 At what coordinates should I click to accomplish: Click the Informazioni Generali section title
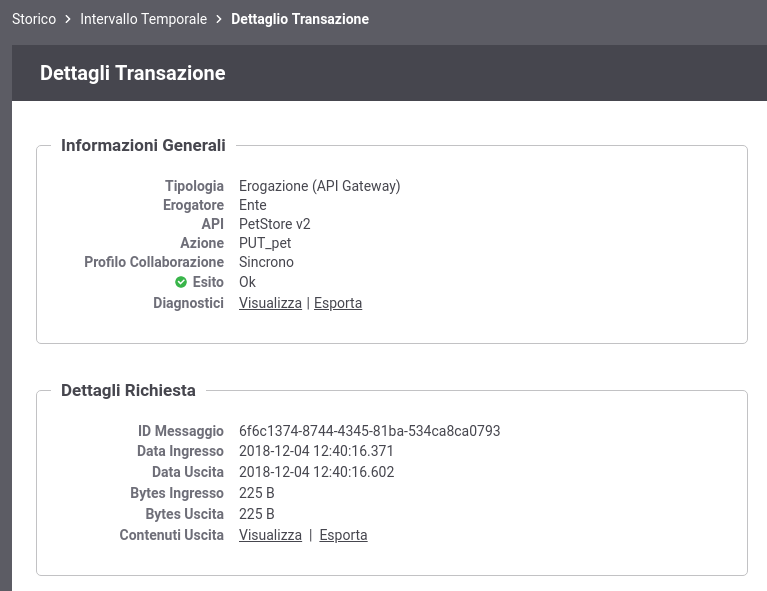click(x=143, y=145)
